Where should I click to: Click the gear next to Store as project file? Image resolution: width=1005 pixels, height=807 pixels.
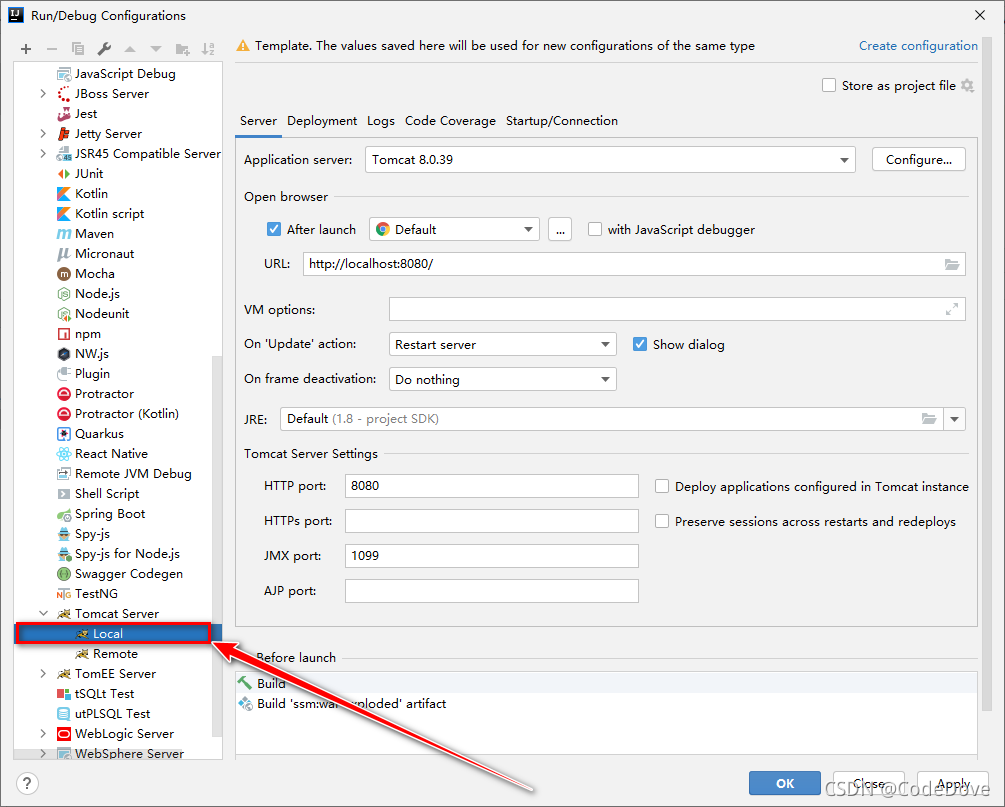pos(968,85)
